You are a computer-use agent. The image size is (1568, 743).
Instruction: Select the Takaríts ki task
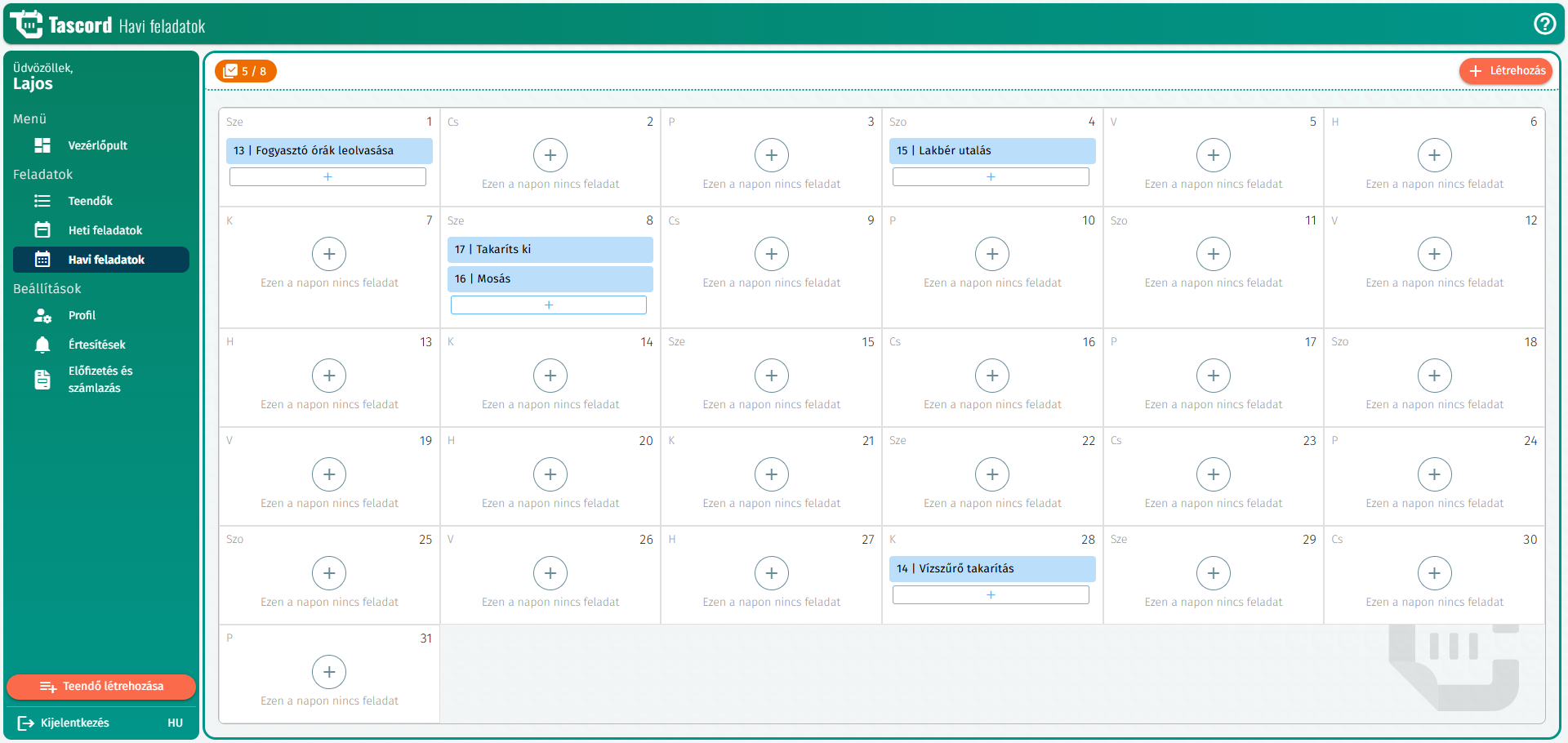[550, 249]
